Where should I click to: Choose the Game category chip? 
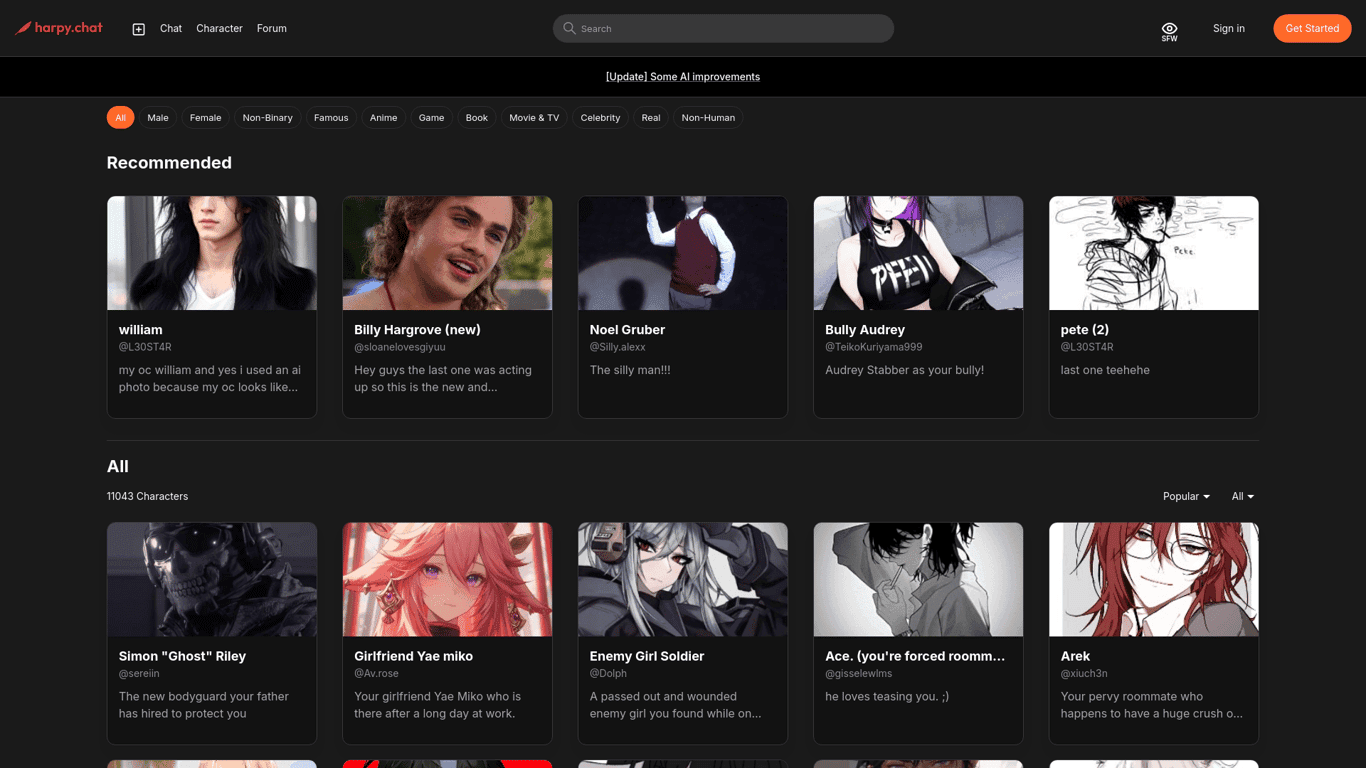432,118
